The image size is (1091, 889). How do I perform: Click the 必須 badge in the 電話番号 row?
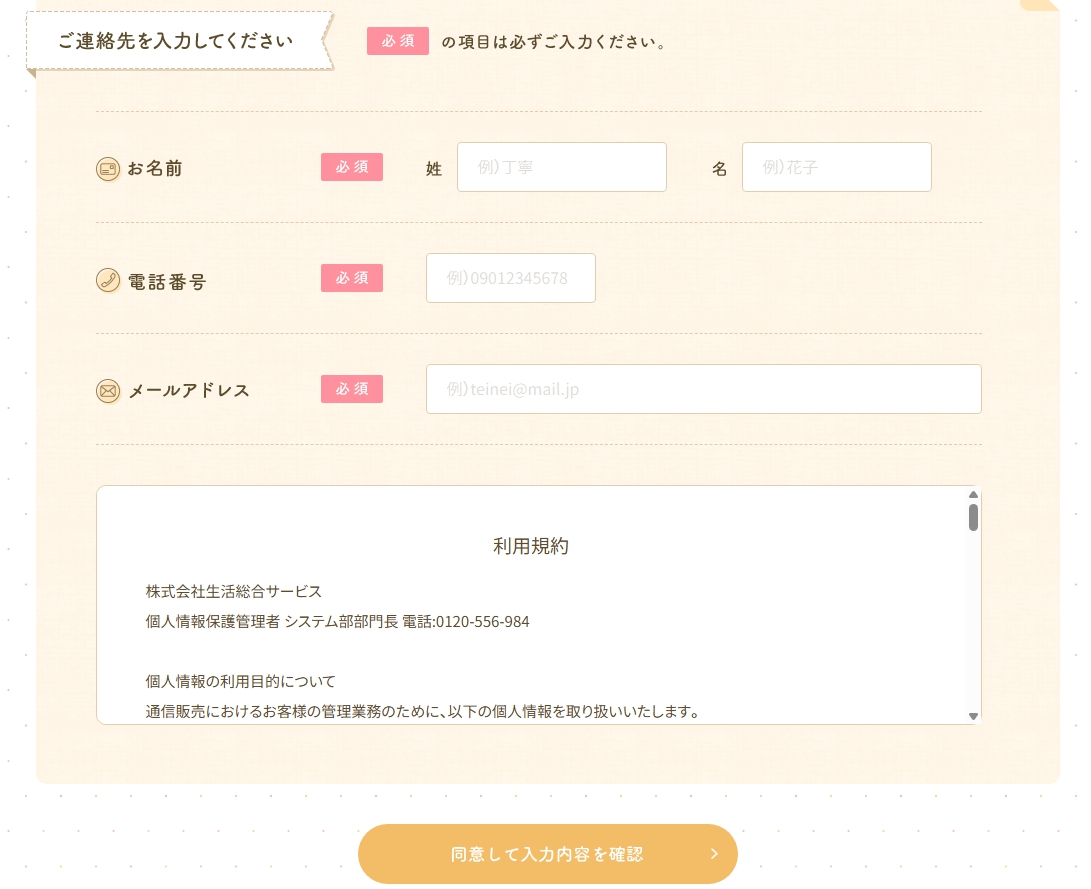point(351,278)
